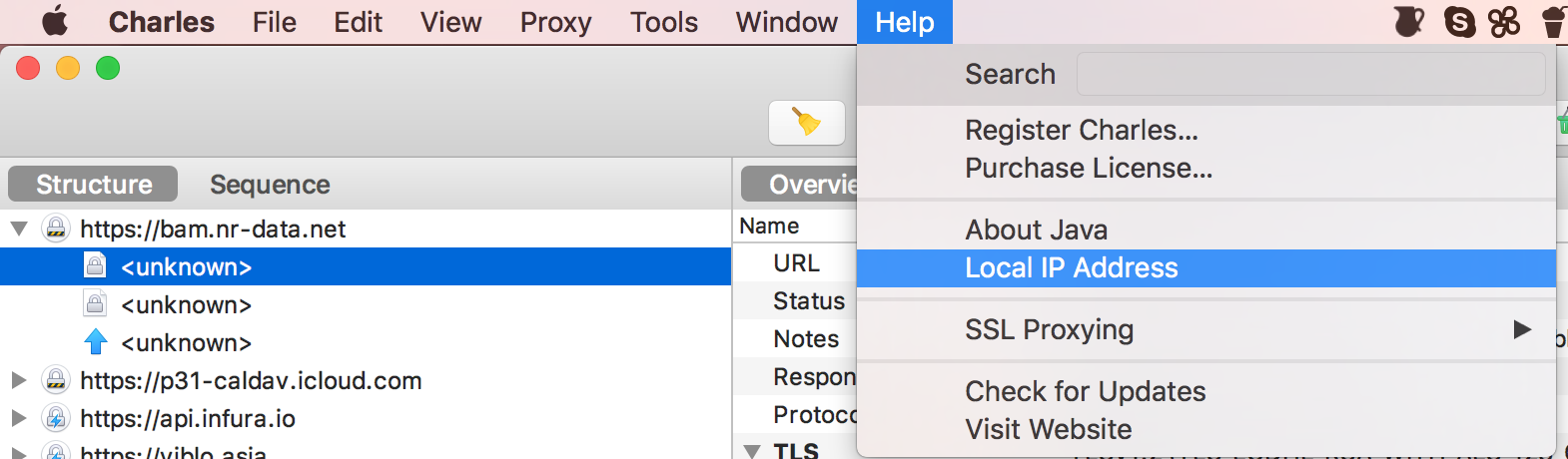Select Local IP Address menu item
The image size is (1568, 459).
pos(1205,267)
